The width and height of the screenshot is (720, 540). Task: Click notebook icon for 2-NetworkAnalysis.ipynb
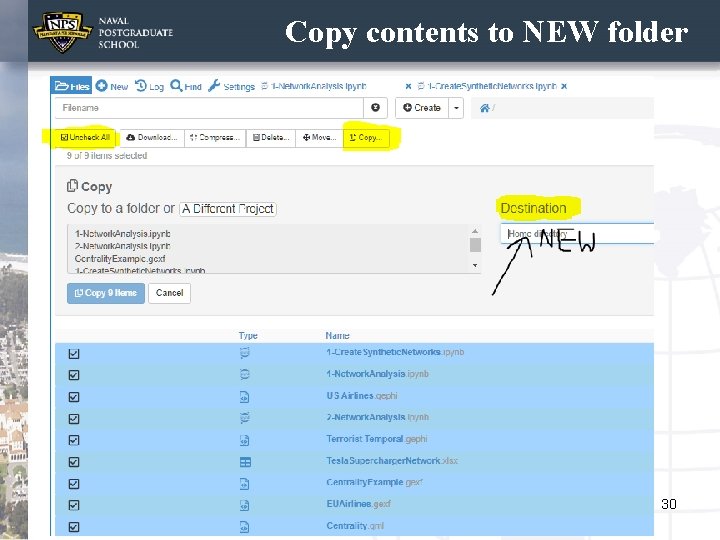[245, 418]
